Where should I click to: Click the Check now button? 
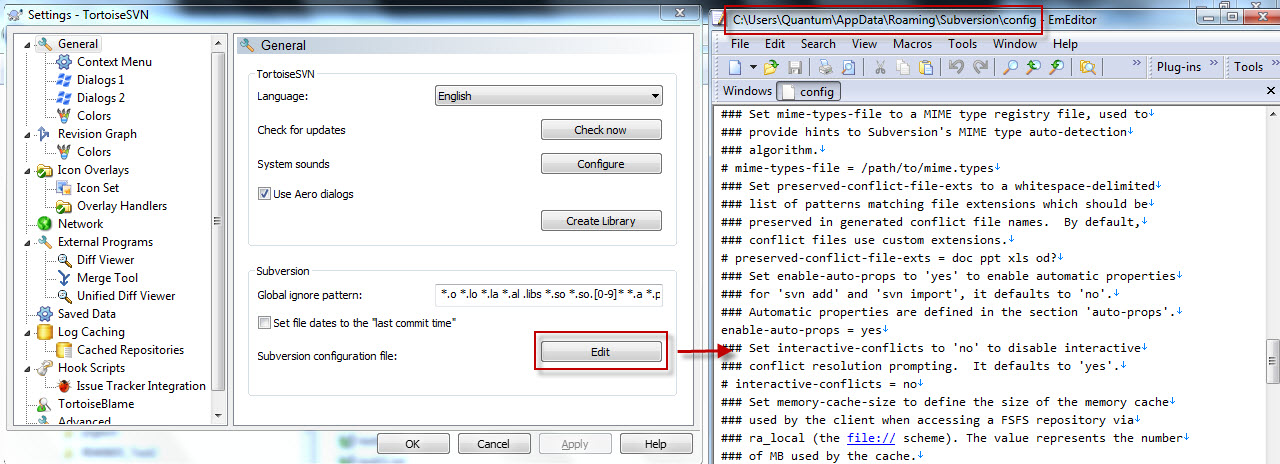tap(601, 130)
